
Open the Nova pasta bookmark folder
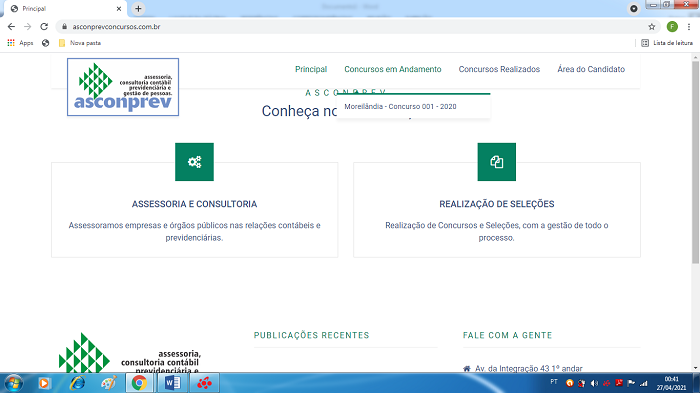pyautogui.click(x=80, y=43)
